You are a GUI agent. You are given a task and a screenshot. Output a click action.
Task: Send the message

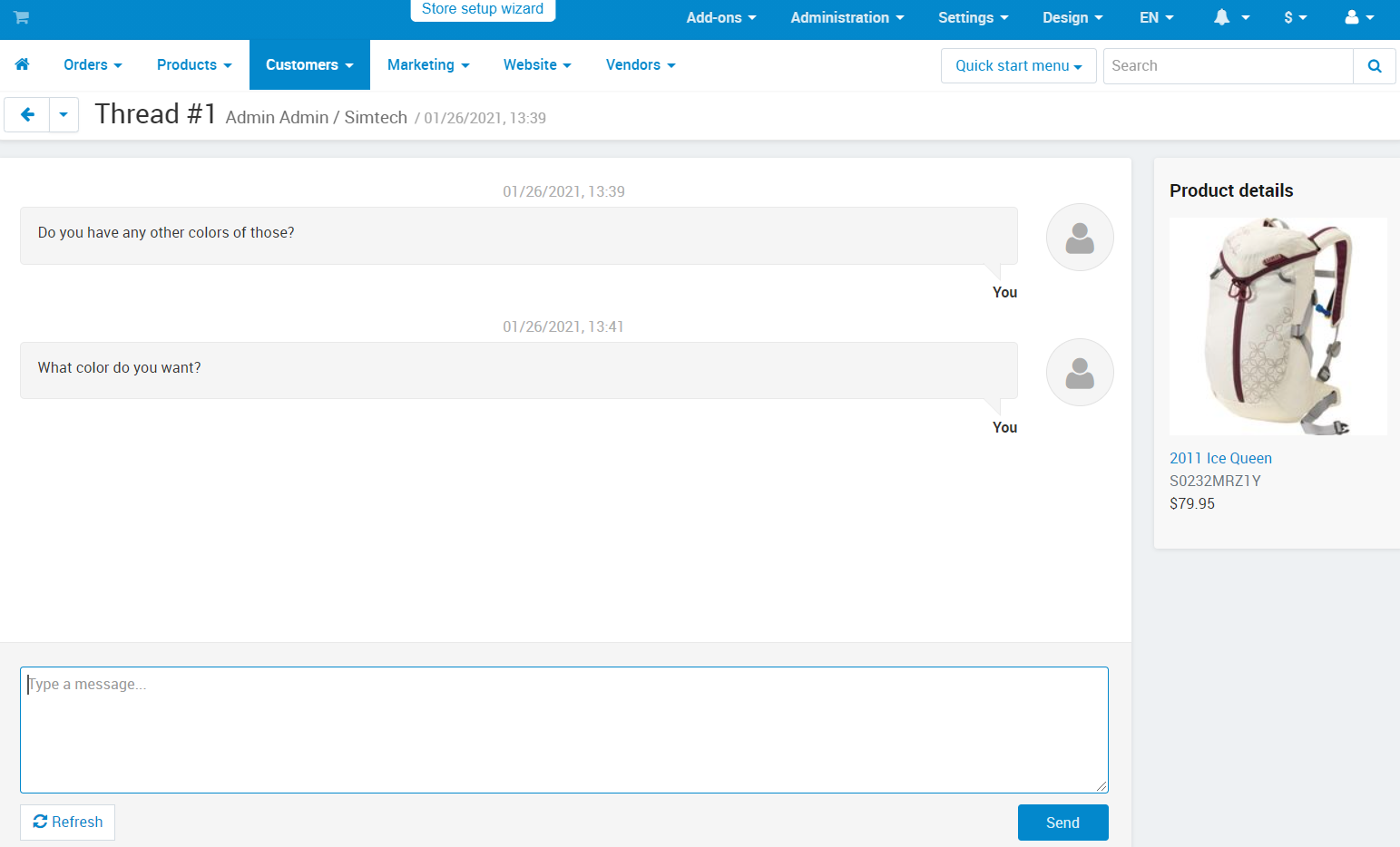click(x=1062, y=823)
